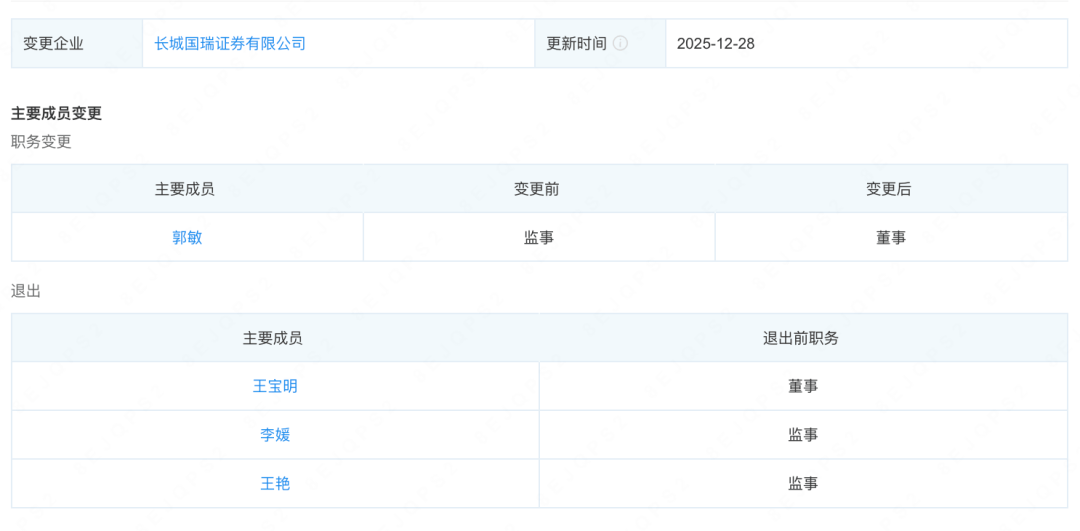Click 董事 cell in 郭敏's row
This screenshot has height=531, width=1080.
pyautogui.click(x=891, y=238)
